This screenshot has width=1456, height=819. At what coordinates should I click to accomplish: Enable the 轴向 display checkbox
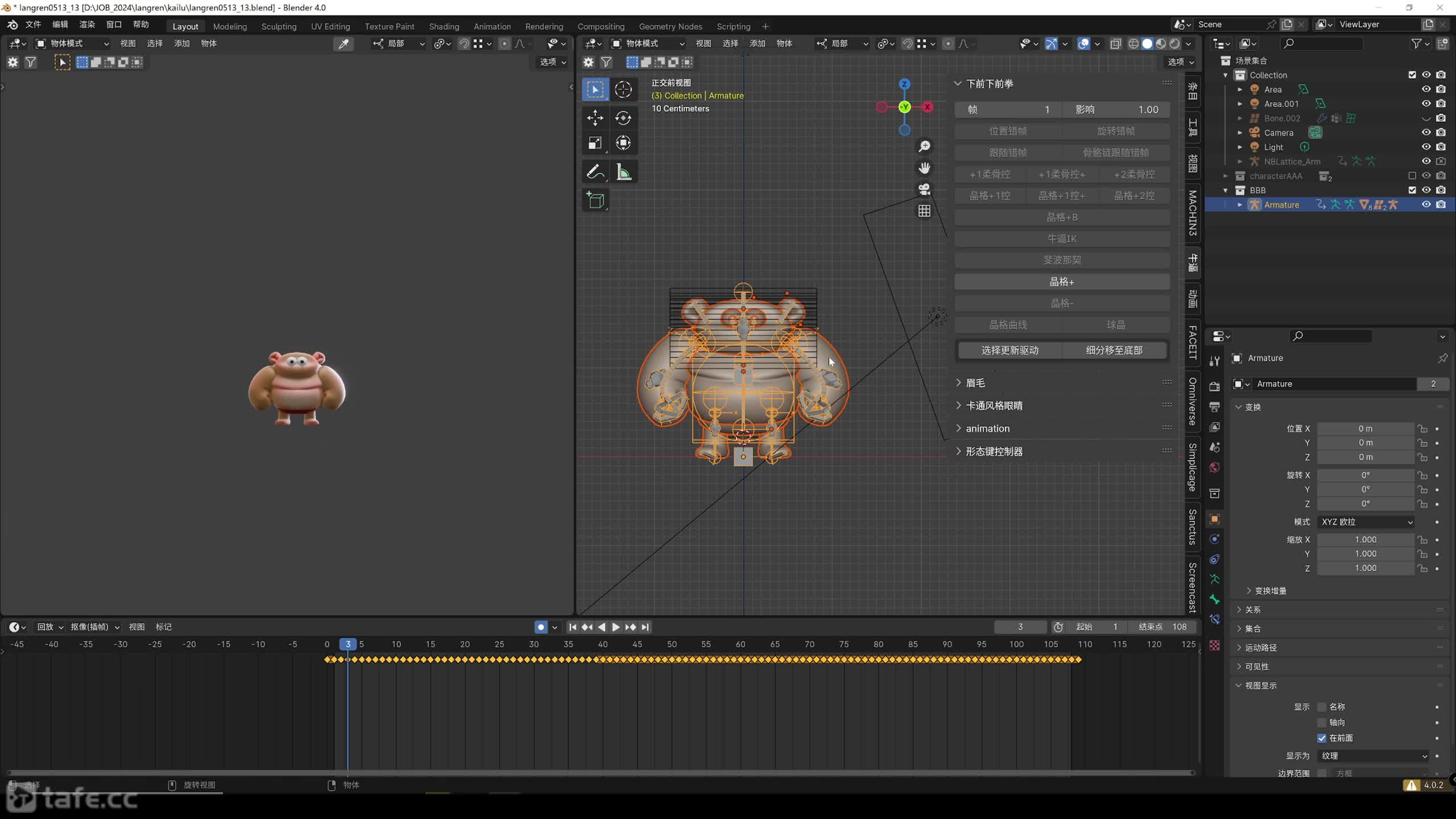coord(1322,722)
